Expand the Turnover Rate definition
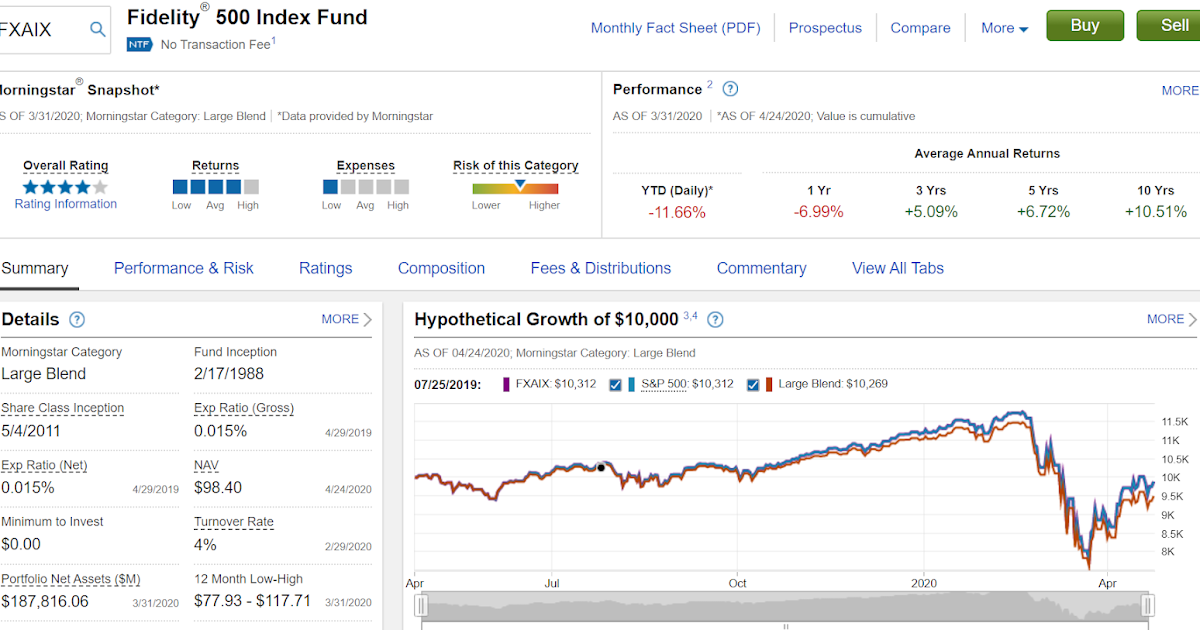This screenshot has height=630, width=1200. click(x=233, y=521)
